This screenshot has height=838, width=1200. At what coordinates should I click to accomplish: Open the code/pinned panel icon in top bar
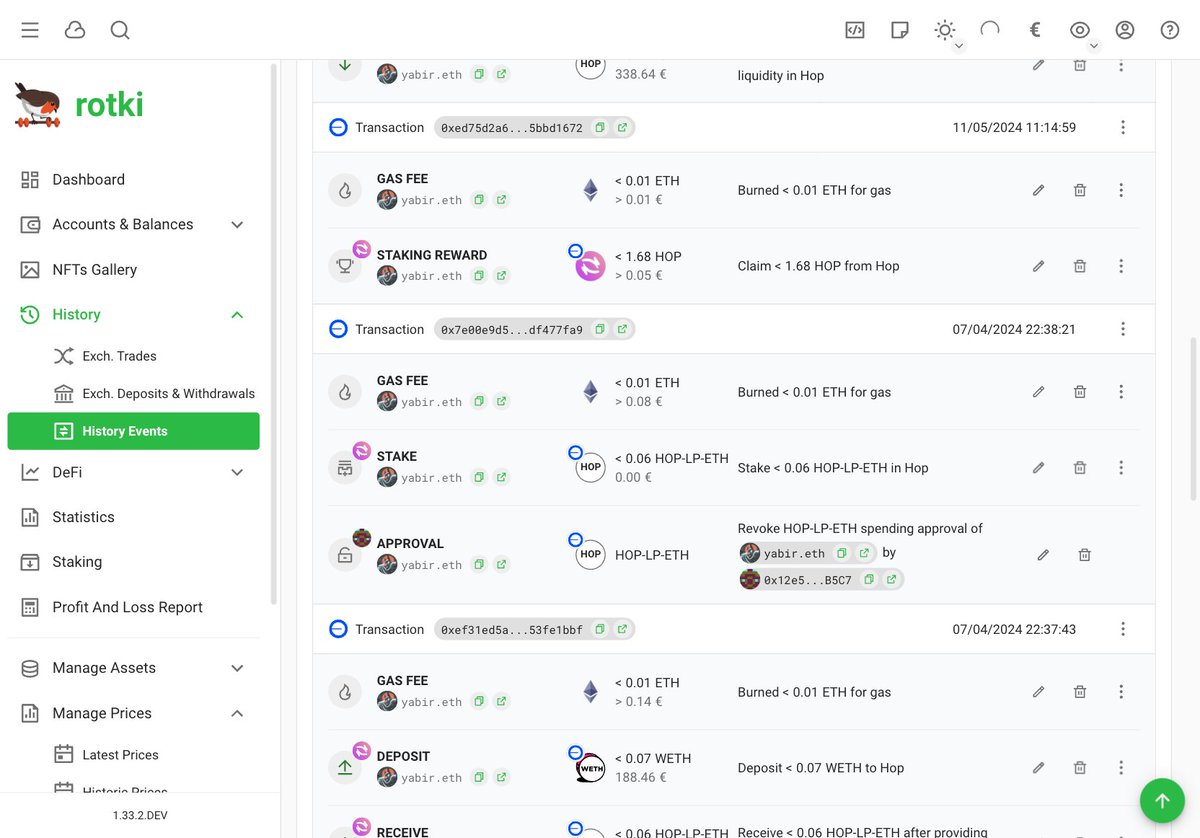tap(854, 30)
